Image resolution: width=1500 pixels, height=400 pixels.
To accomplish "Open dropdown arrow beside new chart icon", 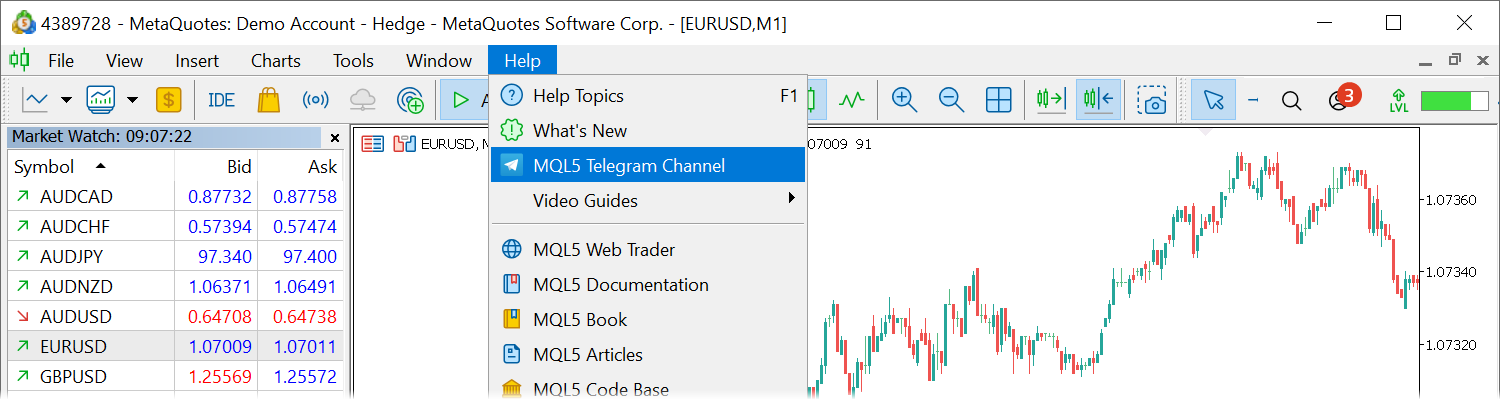I will tap(66, 100).
